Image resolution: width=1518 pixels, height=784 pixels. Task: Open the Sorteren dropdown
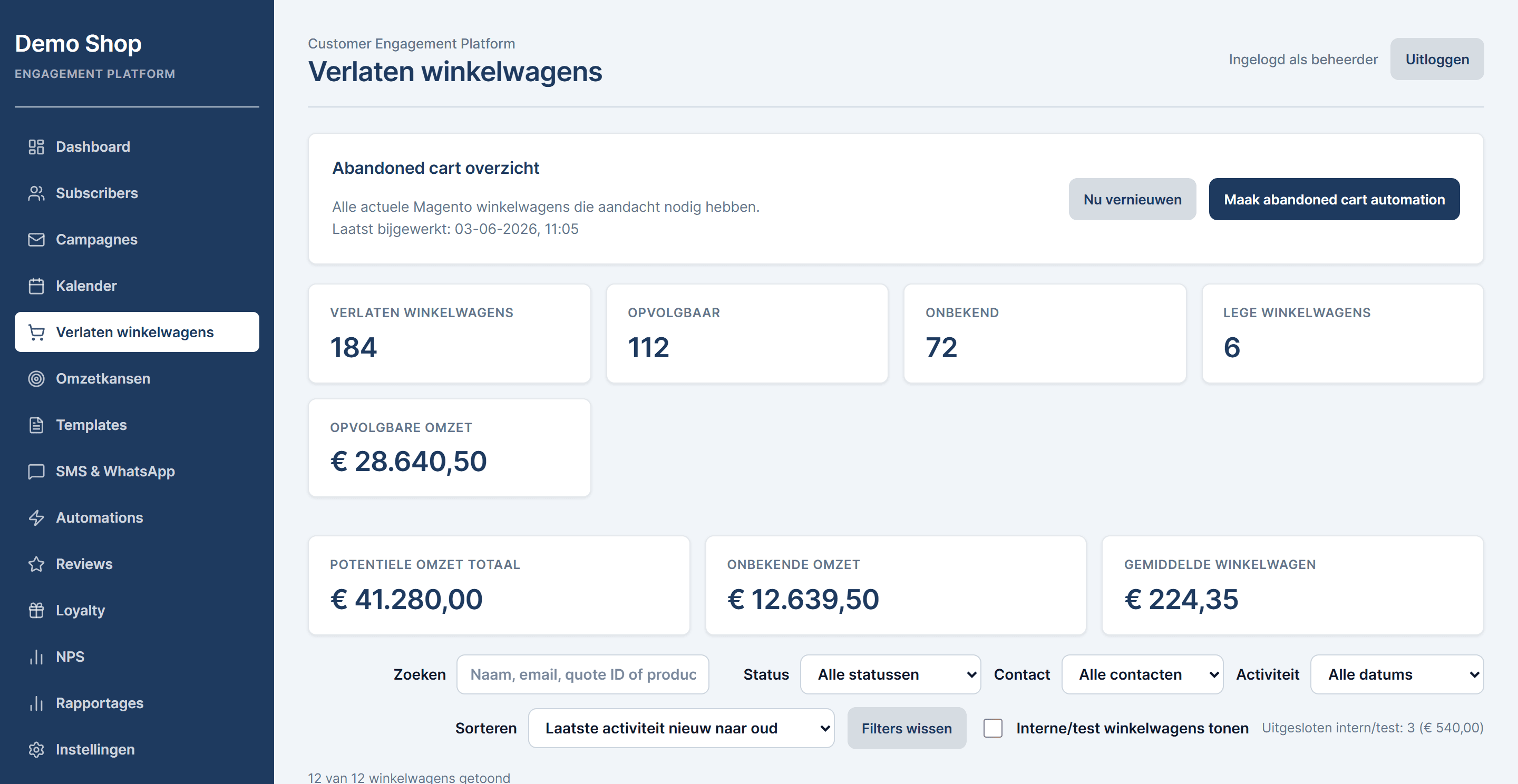[x=681, y=729]
